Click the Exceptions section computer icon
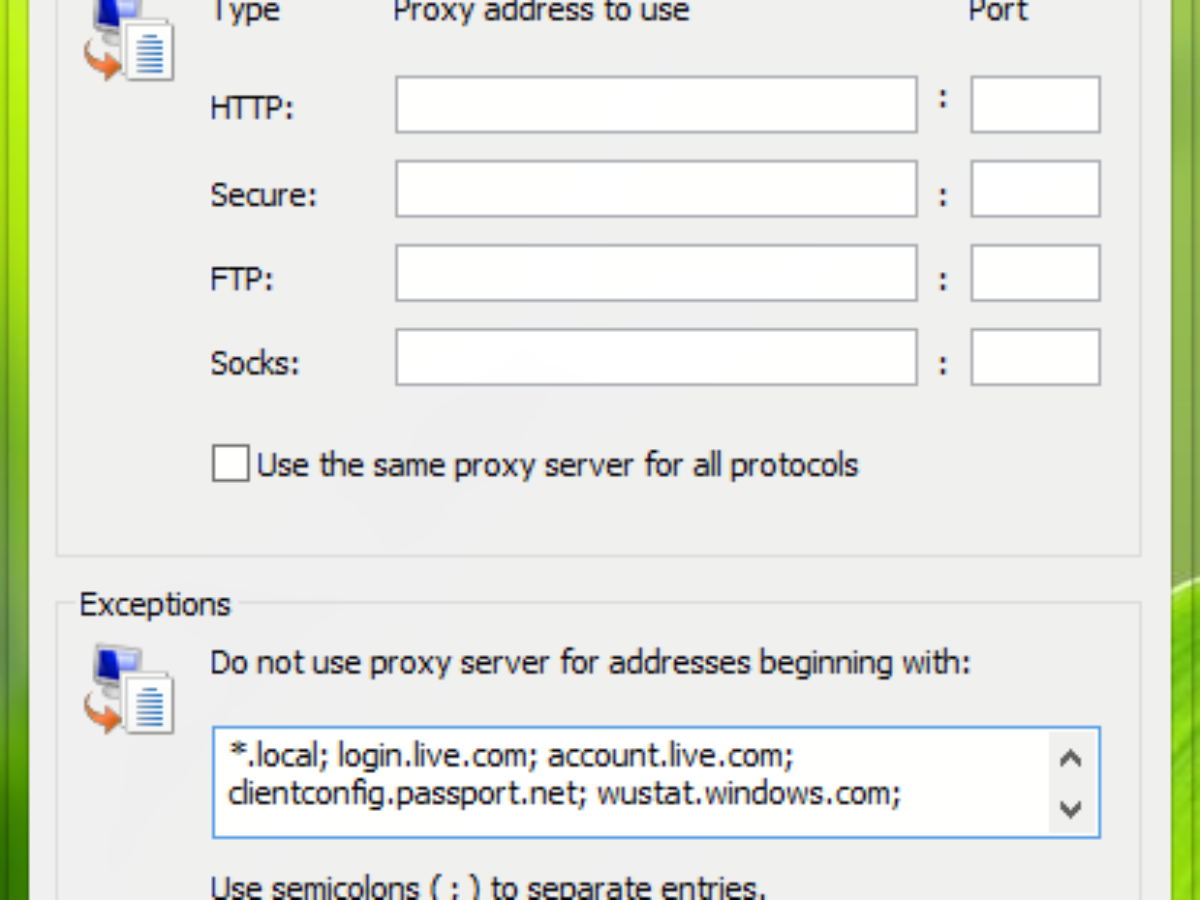 point(129,690)
